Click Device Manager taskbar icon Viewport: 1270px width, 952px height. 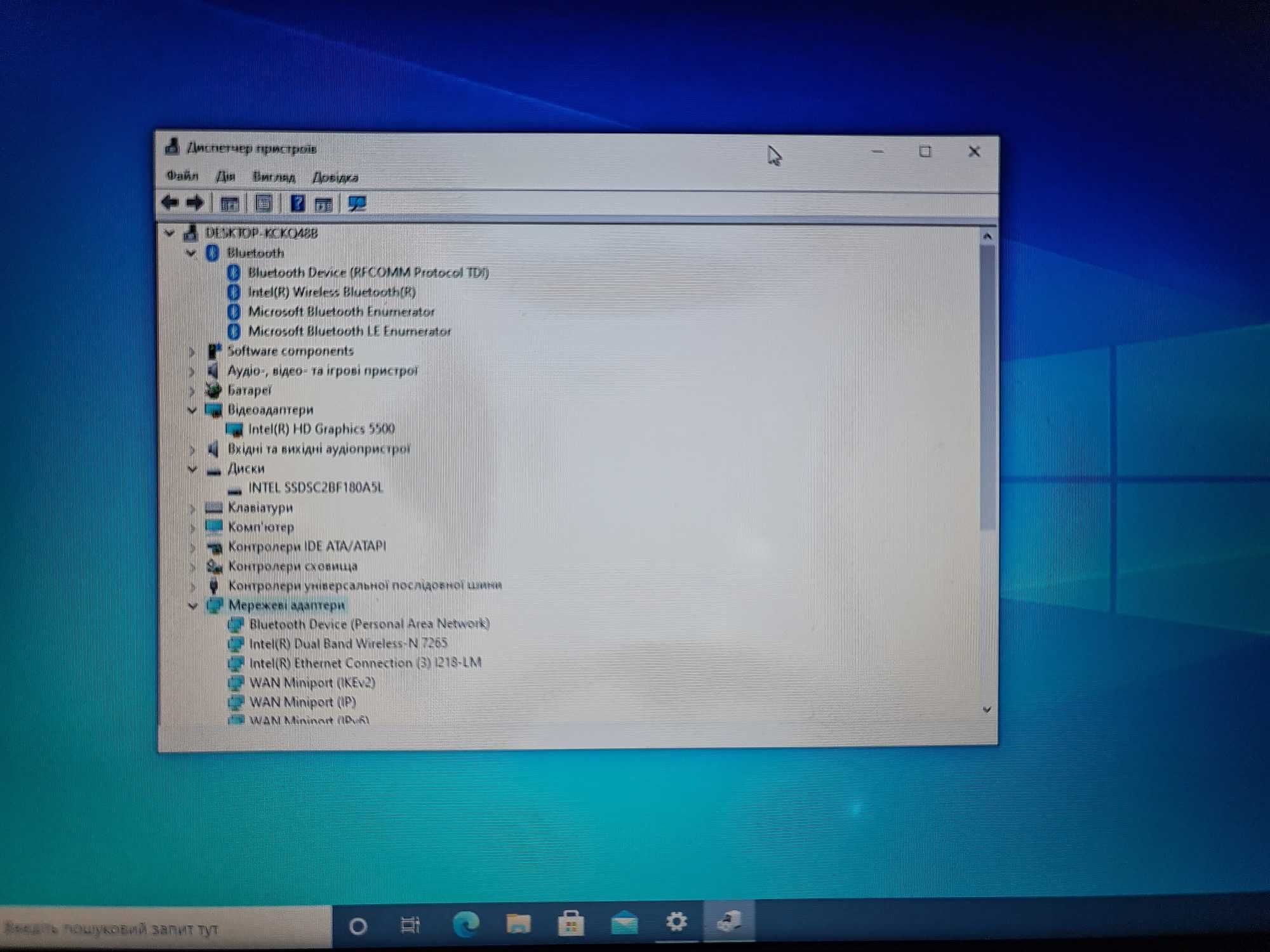[x=729, y=920]
